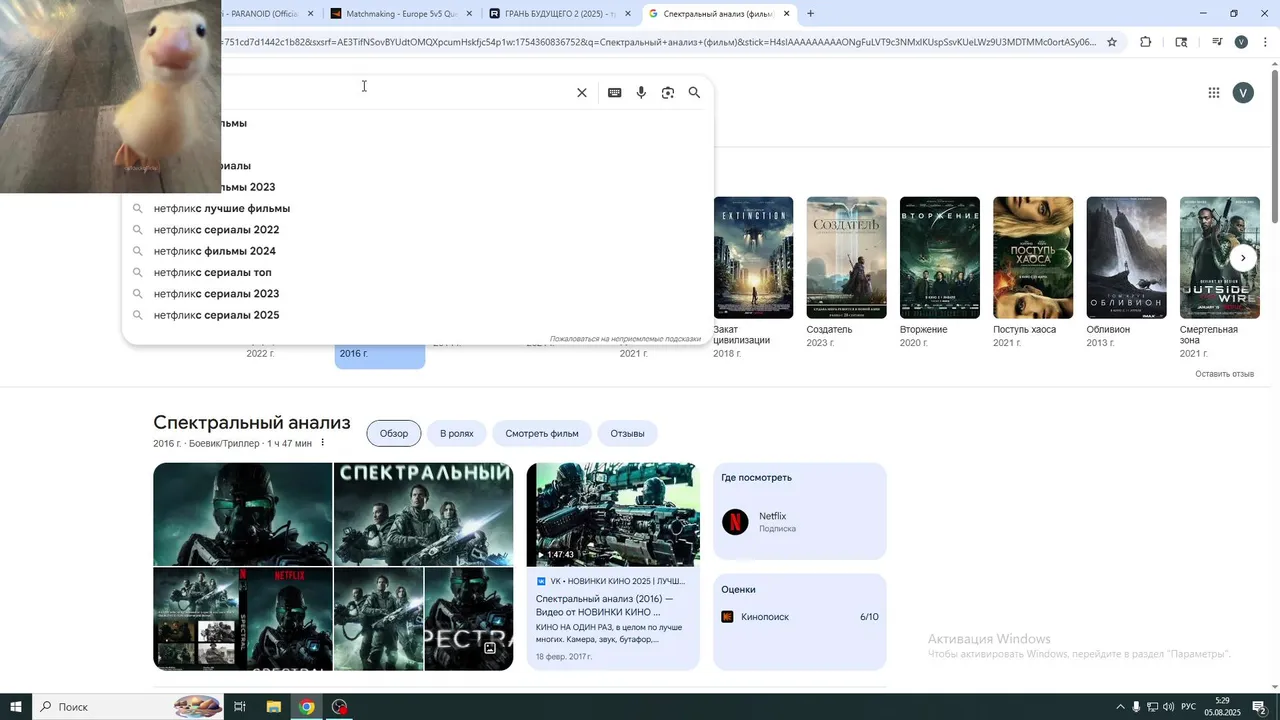Screen dimensions: 1280x720
Task: Select the Отзывы chip
Action: tap(627, 433)
